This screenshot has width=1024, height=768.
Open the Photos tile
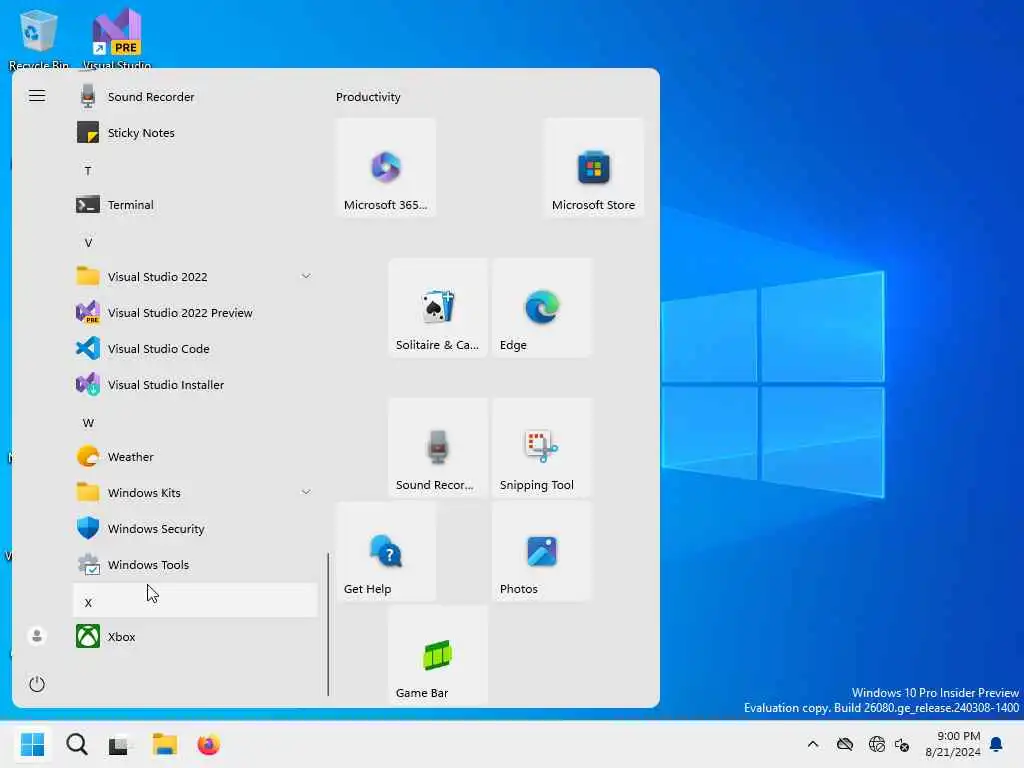[x=542, y=551]
